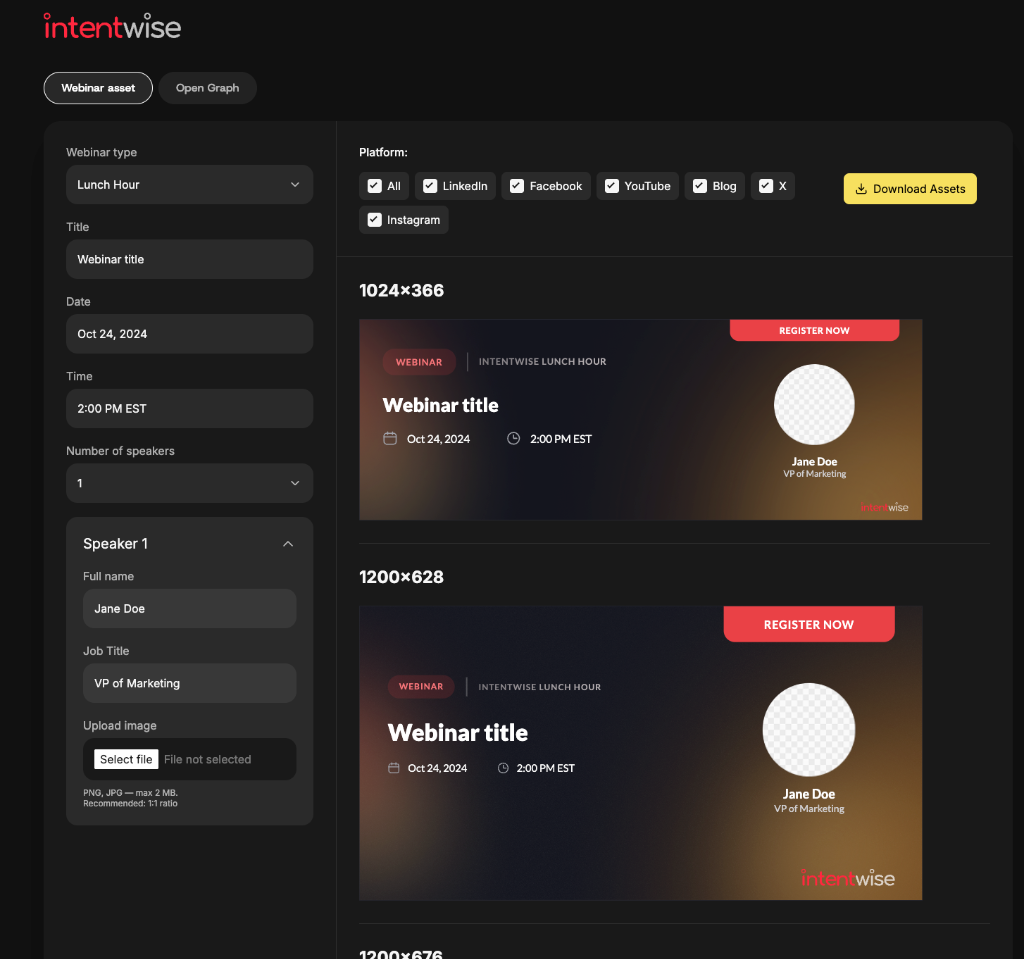
Task: Click the Download Assets button
Action: [x=910, y=188]
